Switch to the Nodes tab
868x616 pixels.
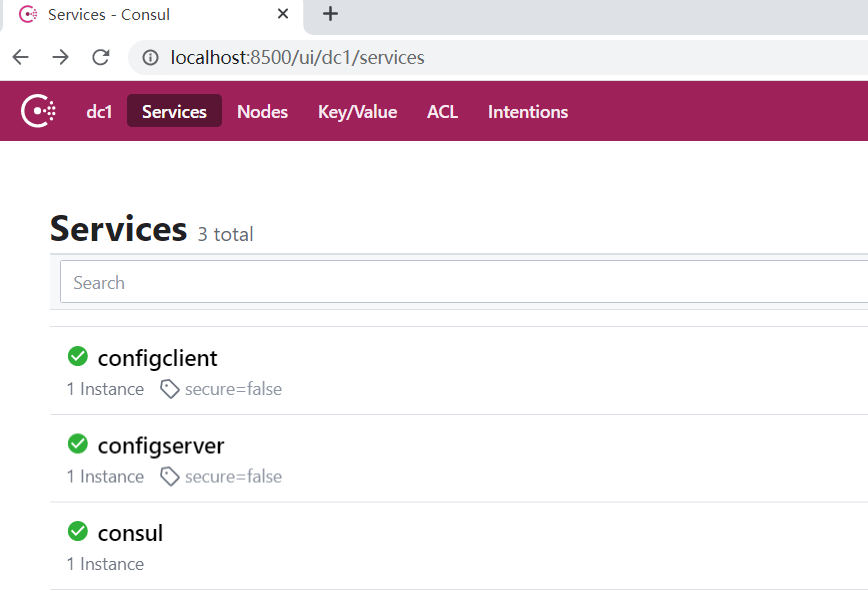point(262,111)
